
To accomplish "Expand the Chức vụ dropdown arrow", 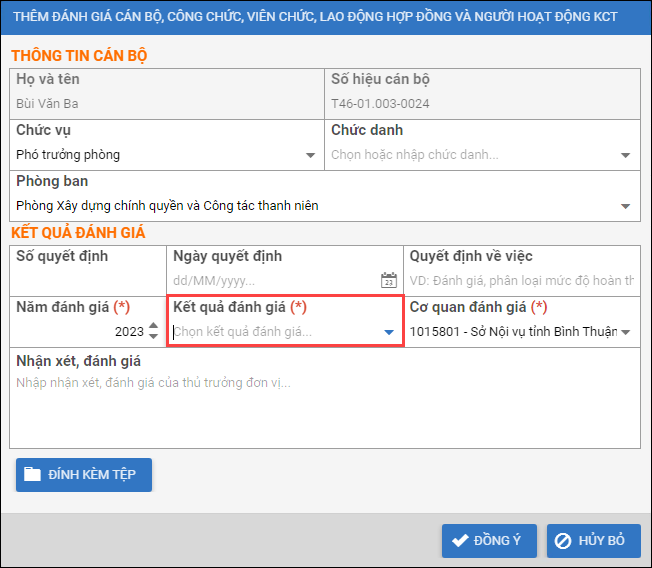I will point(310,155).
